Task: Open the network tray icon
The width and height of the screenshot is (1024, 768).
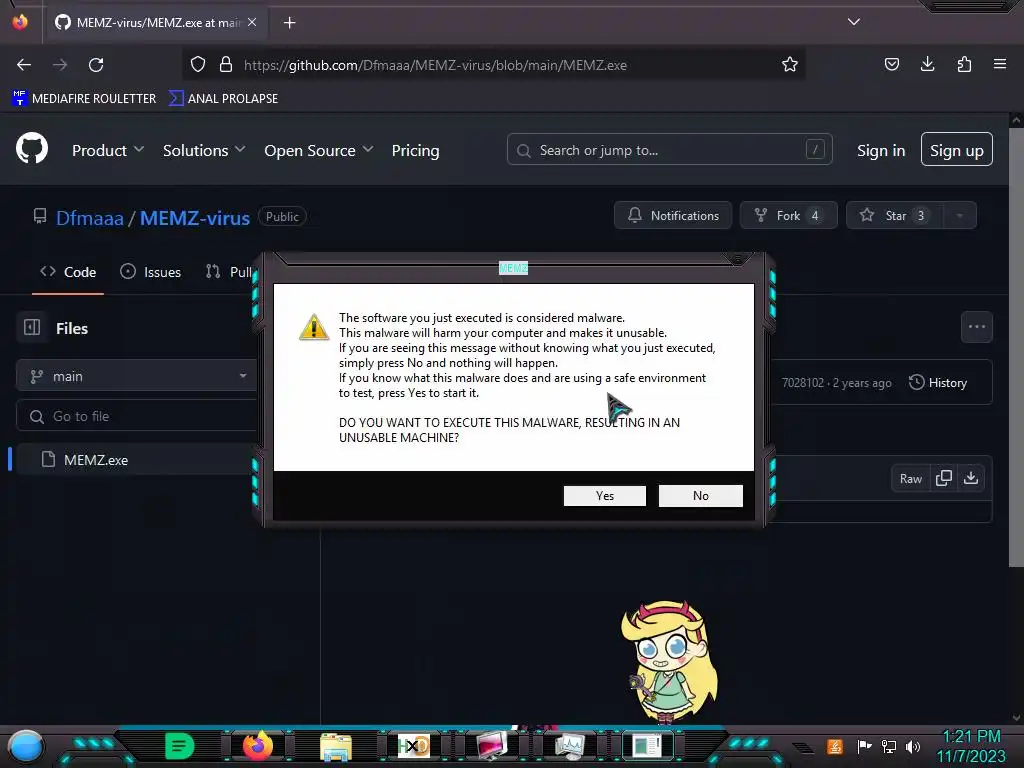Action: tap(889, 746)
